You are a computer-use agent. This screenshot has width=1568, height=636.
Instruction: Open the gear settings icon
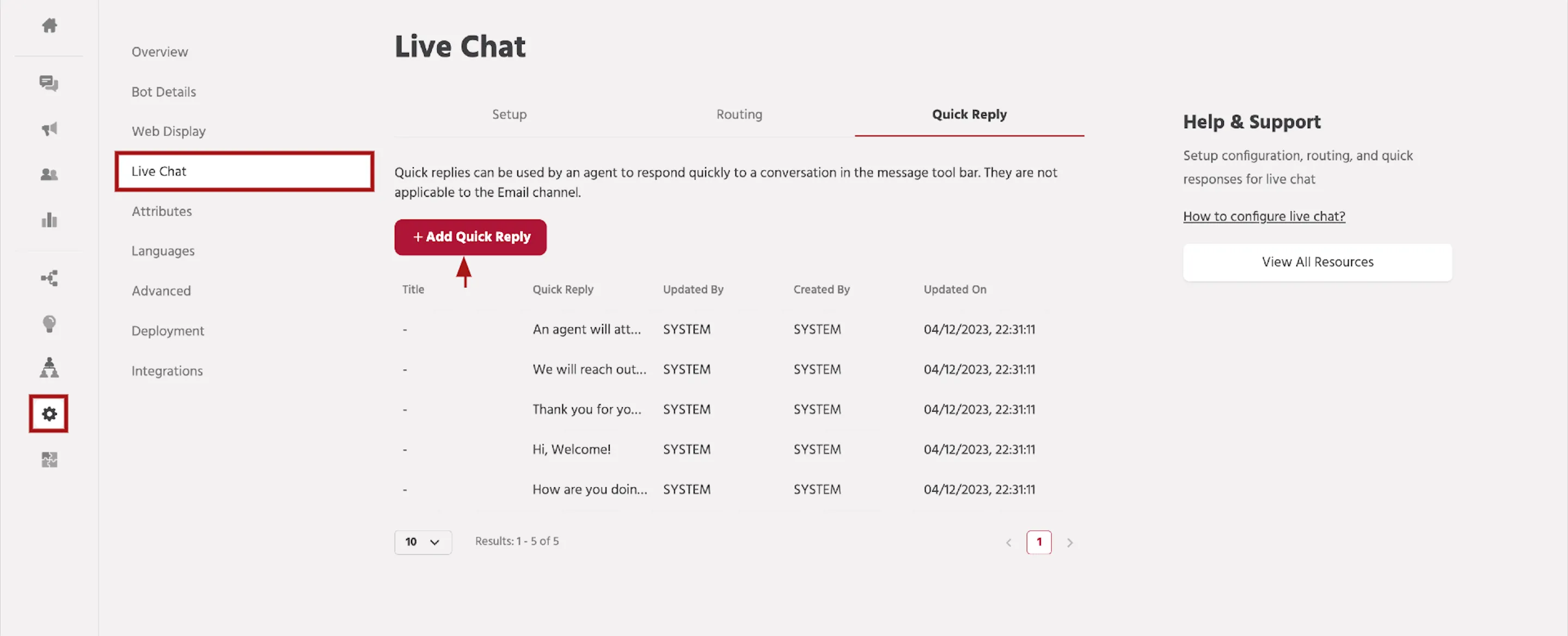coord(48,414)
